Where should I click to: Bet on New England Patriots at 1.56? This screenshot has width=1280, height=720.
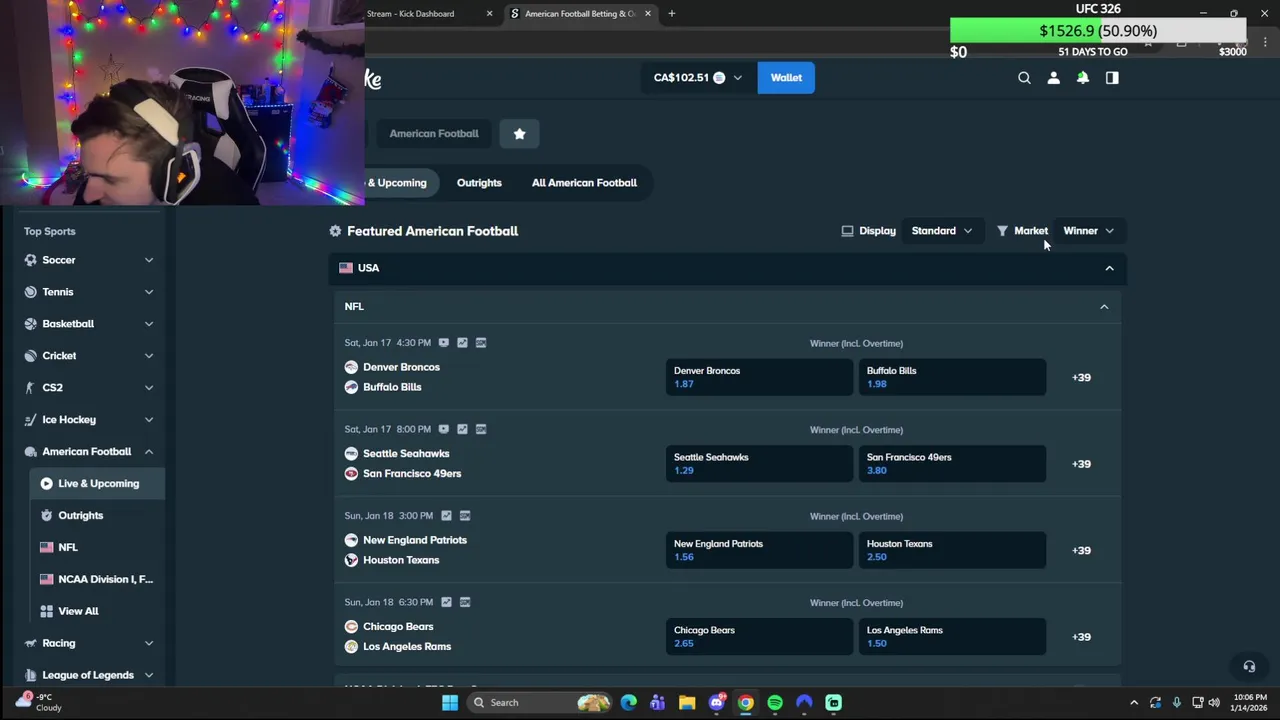pos(759,551)
